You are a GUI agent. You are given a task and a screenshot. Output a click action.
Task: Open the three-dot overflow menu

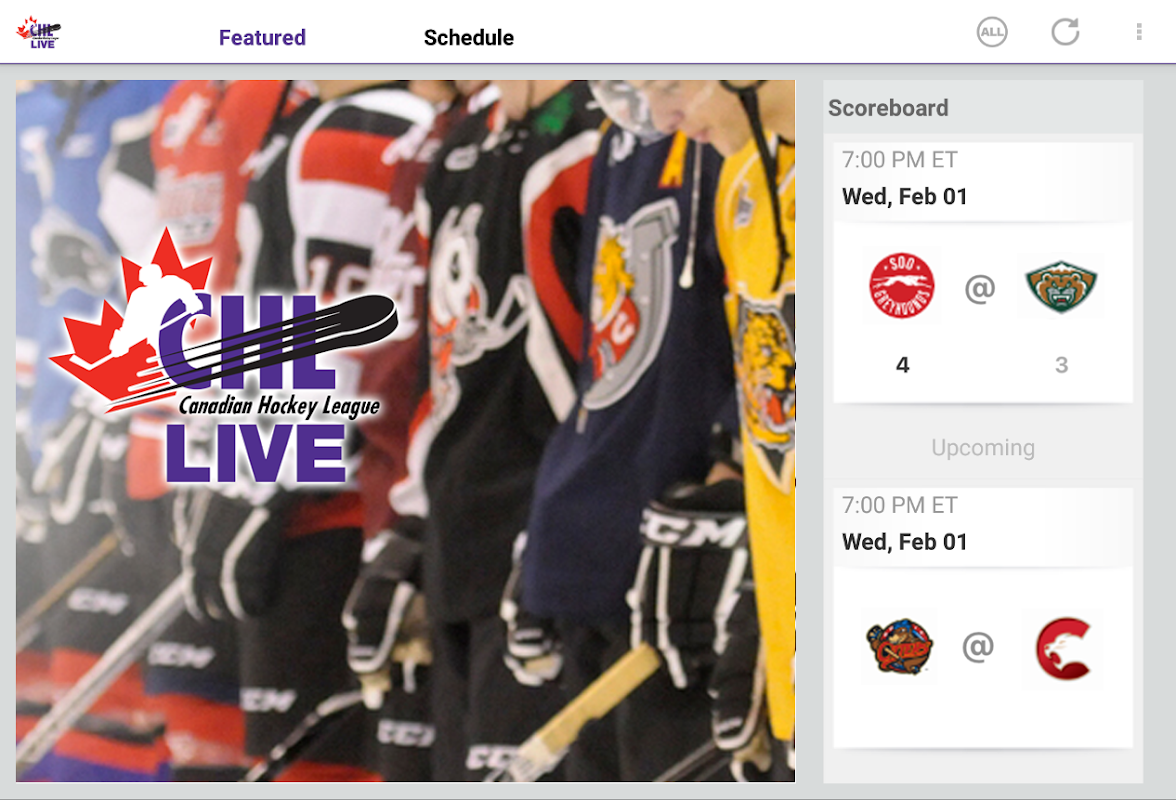click(1138, 31)
